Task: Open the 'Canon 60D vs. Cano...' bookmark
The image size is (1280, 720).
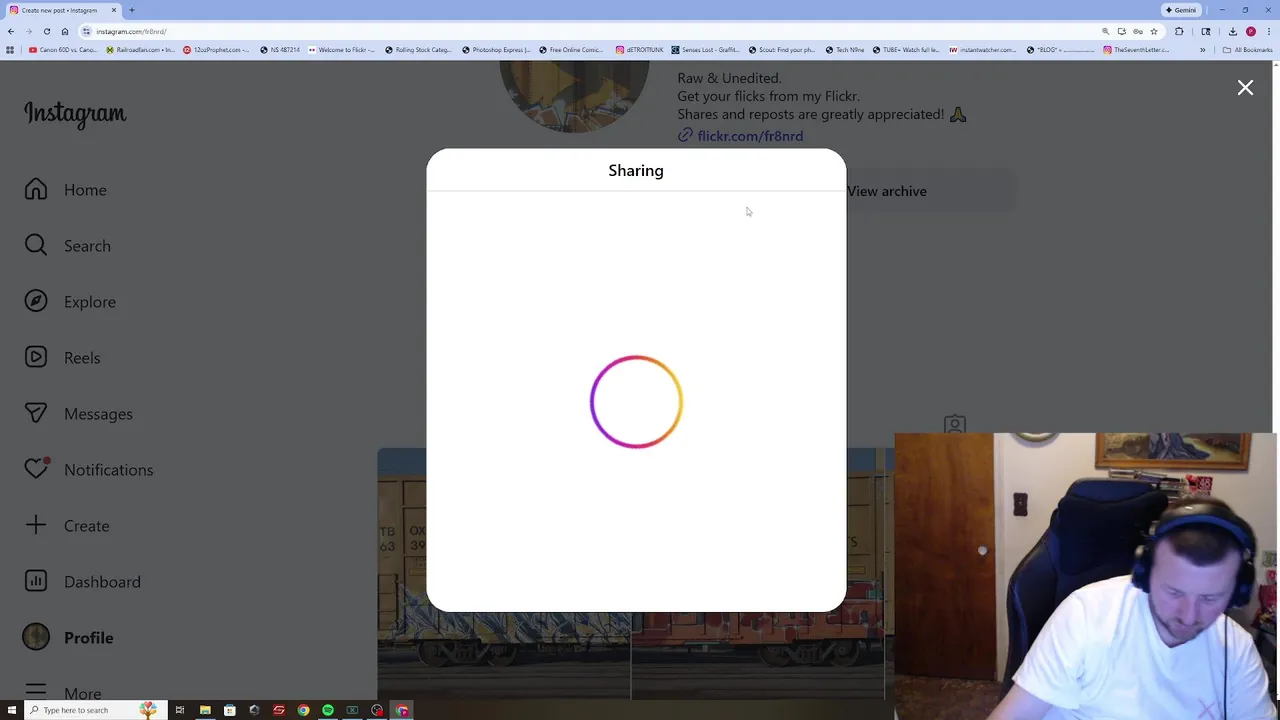Action: tap(62, 50)
